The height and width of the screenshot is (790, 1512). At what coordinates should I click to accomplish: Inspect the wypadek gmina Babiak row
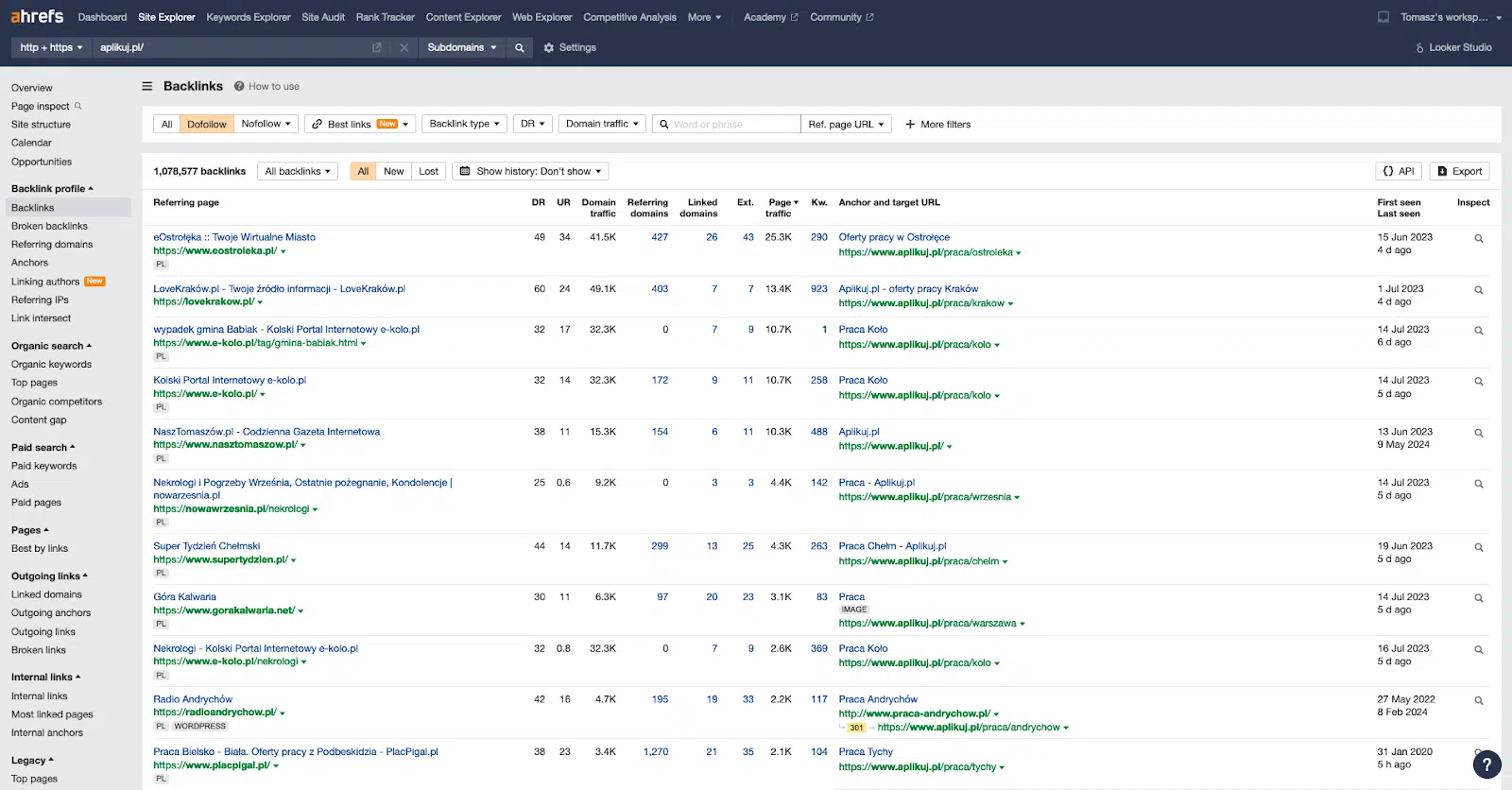tap(1479, 331)
